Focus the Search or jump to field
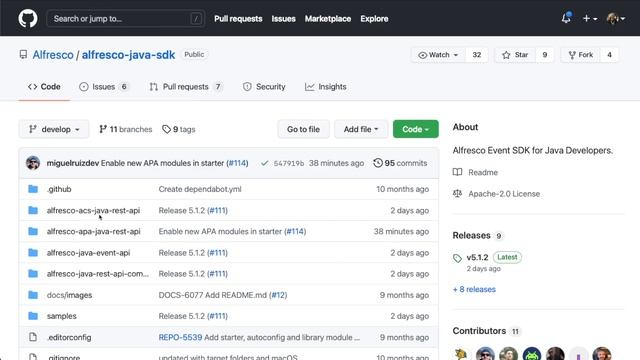 point(126,19)
